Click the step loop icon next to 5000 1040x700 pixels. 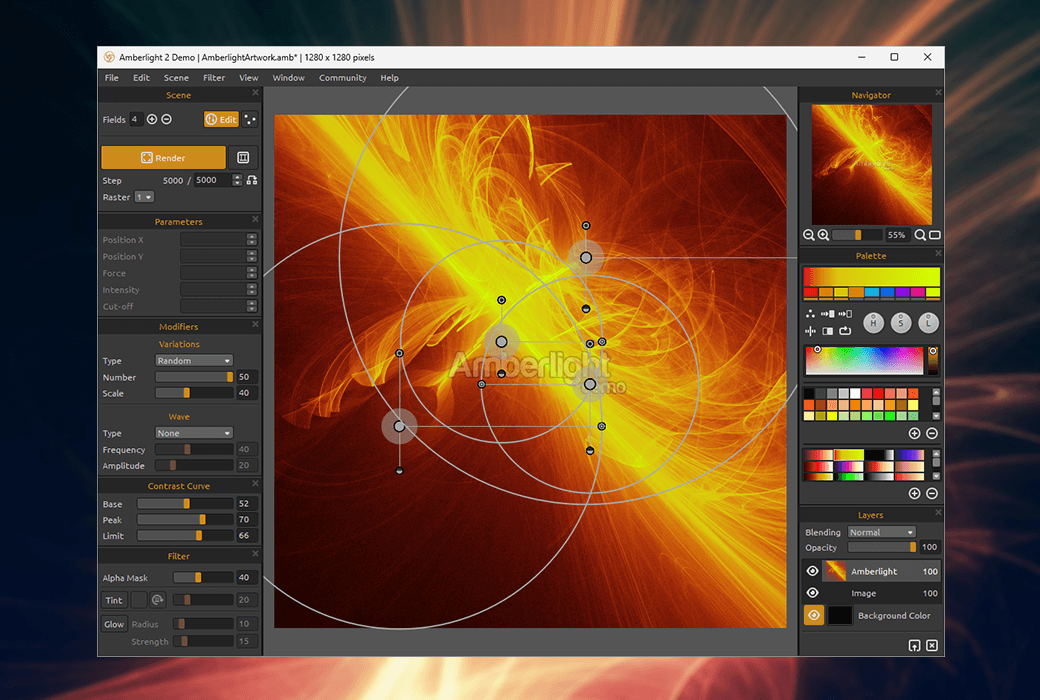click(252, 180)
